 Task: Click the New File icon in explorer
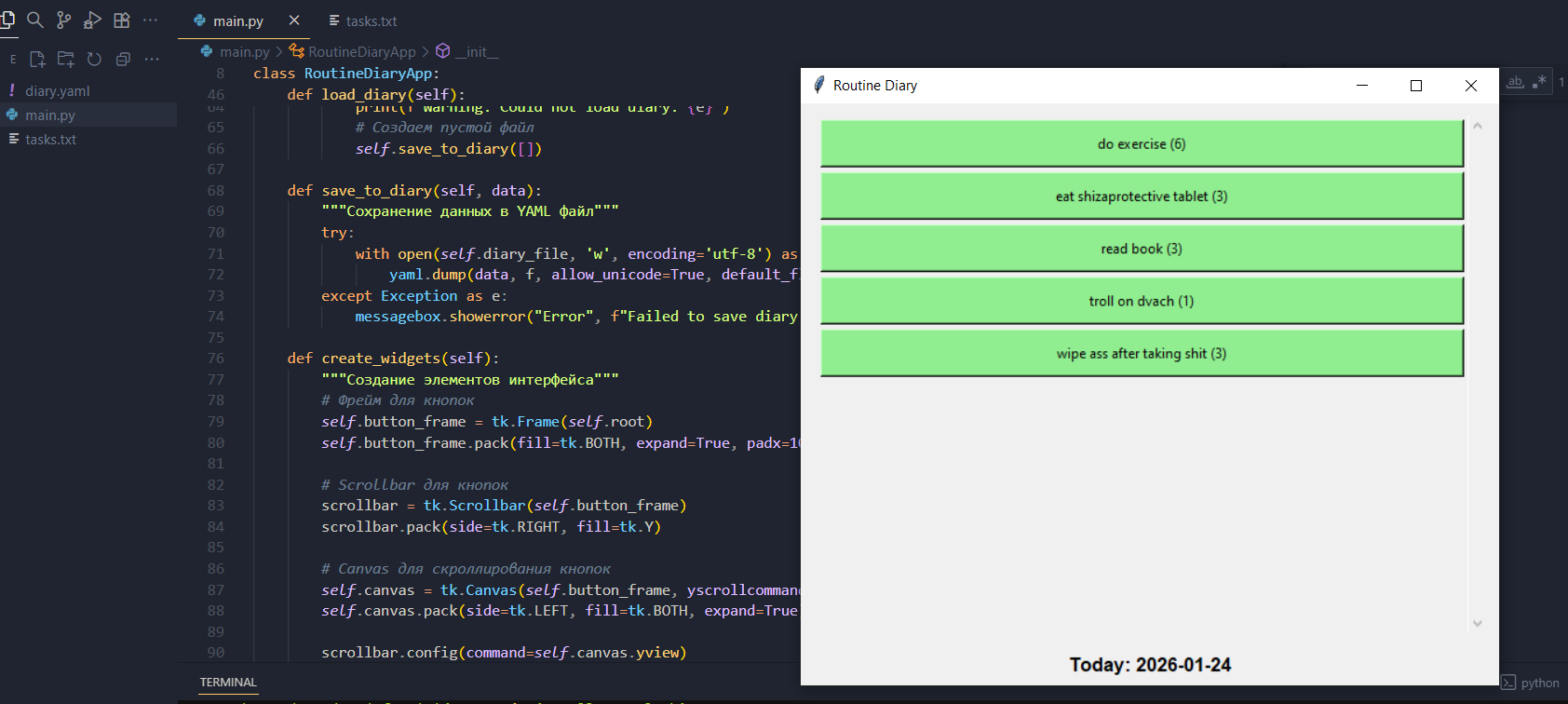pyautogui.click(x=37, y=60)
